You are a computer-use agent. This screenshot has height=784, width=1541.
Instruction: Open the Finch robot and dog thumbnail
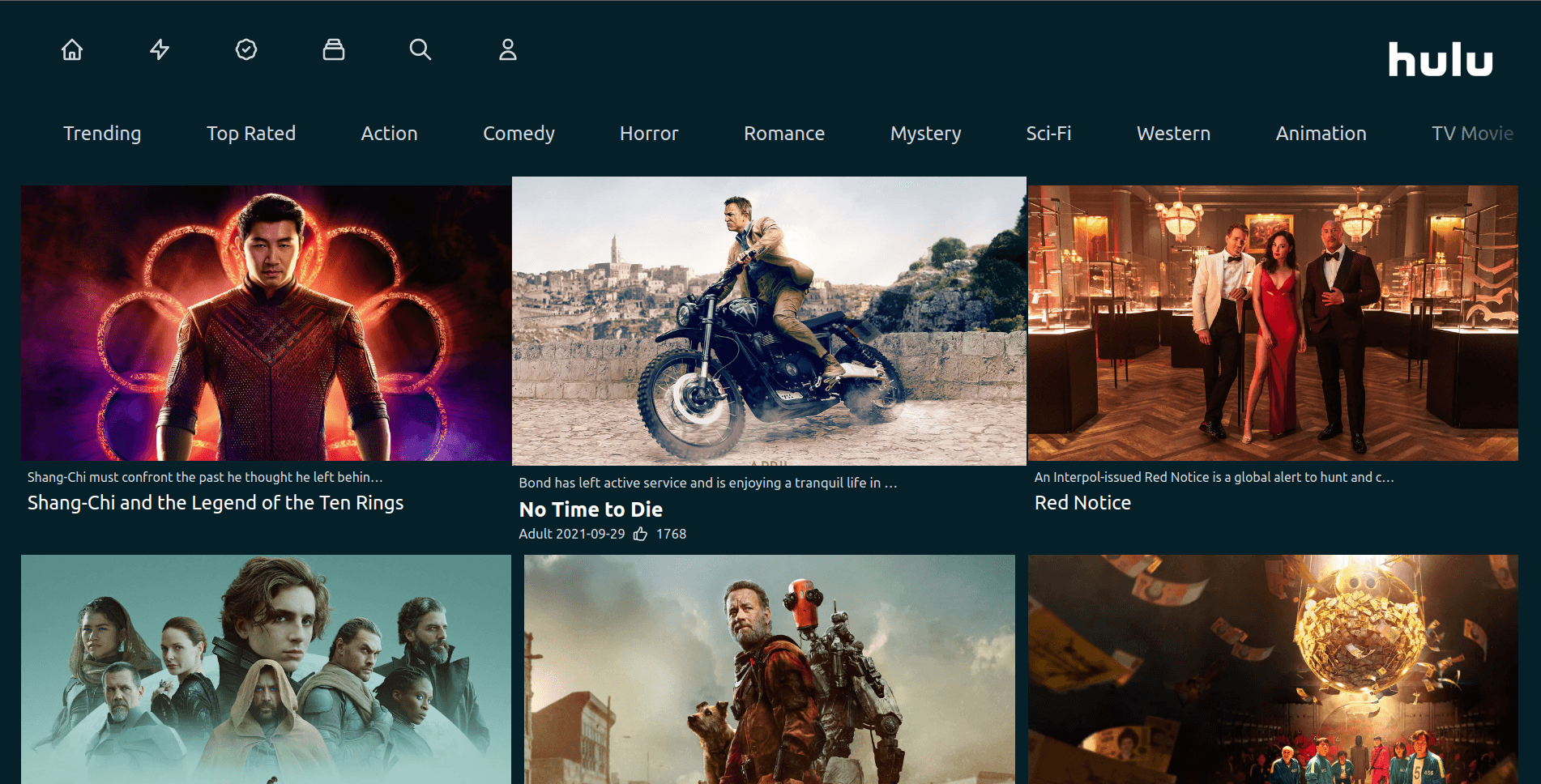click(769, 669)
